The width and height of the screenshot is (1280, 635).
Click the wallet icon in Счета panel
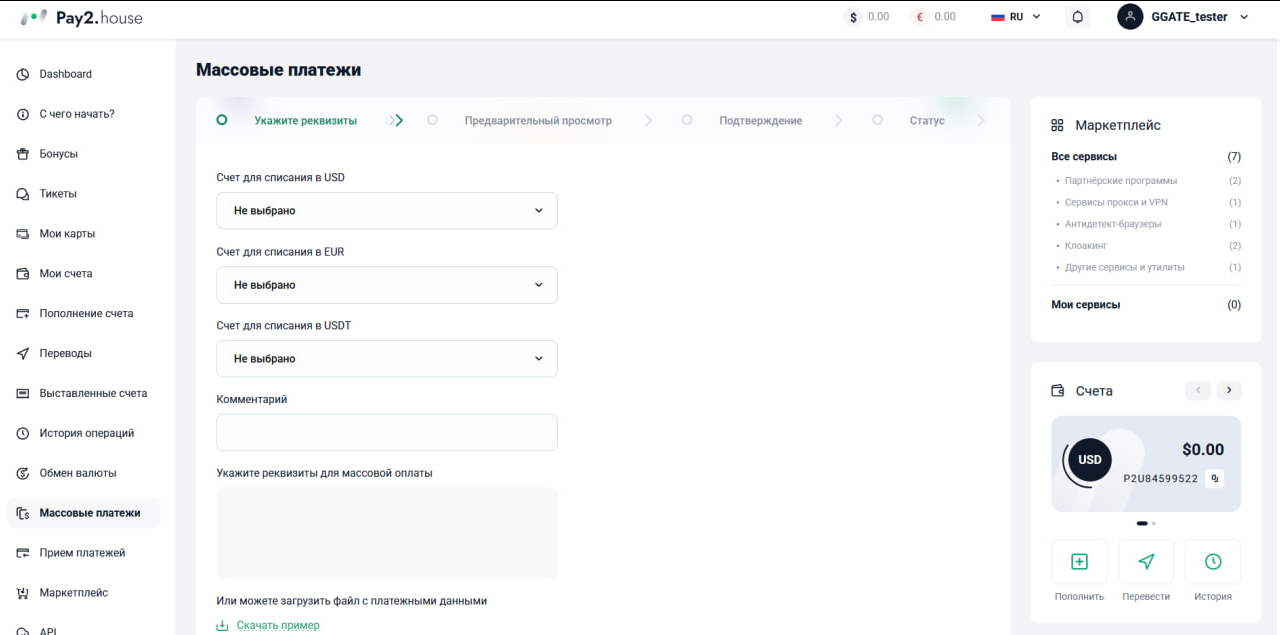(x=1058, y=391)
